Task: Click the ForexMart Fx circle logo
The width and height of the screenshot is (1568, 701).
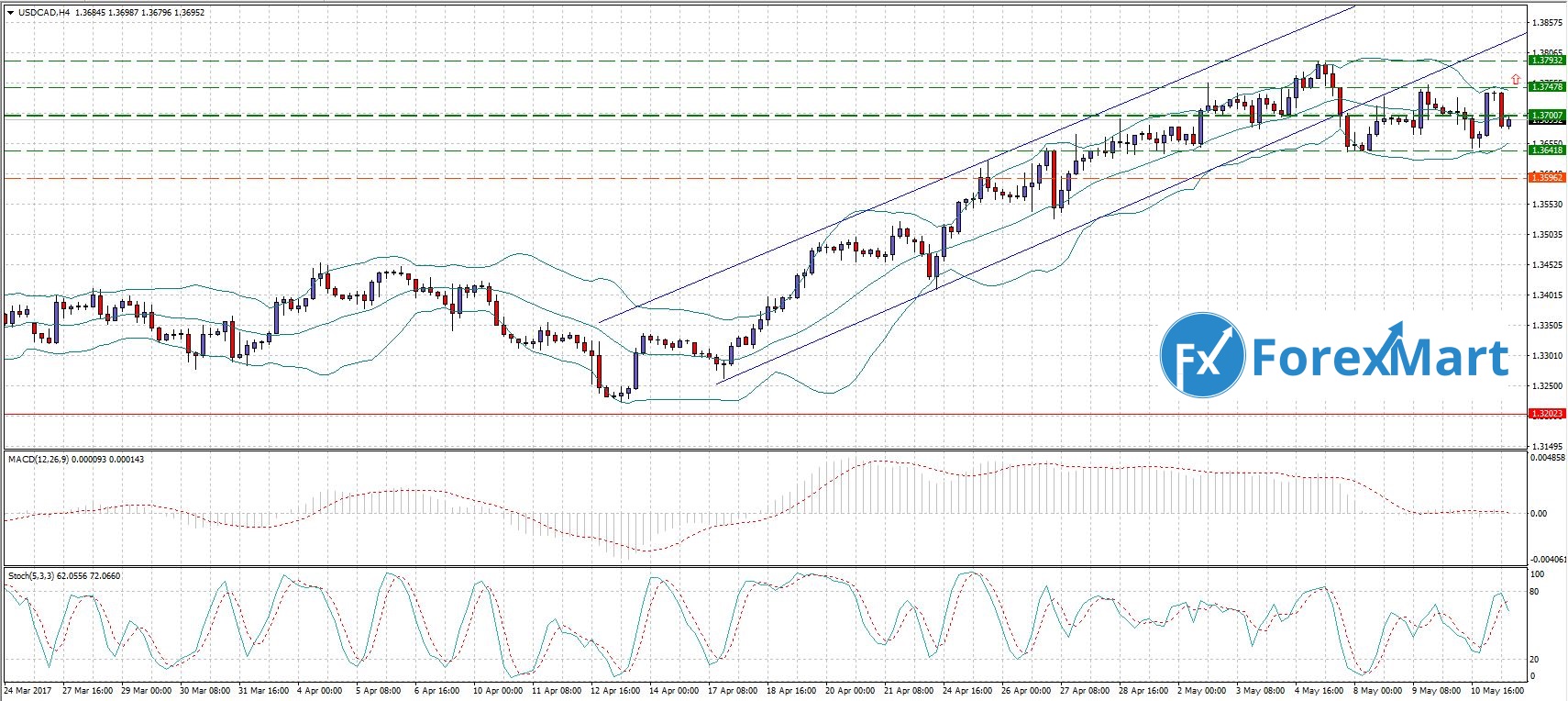Action: [x=1202, y=355]
